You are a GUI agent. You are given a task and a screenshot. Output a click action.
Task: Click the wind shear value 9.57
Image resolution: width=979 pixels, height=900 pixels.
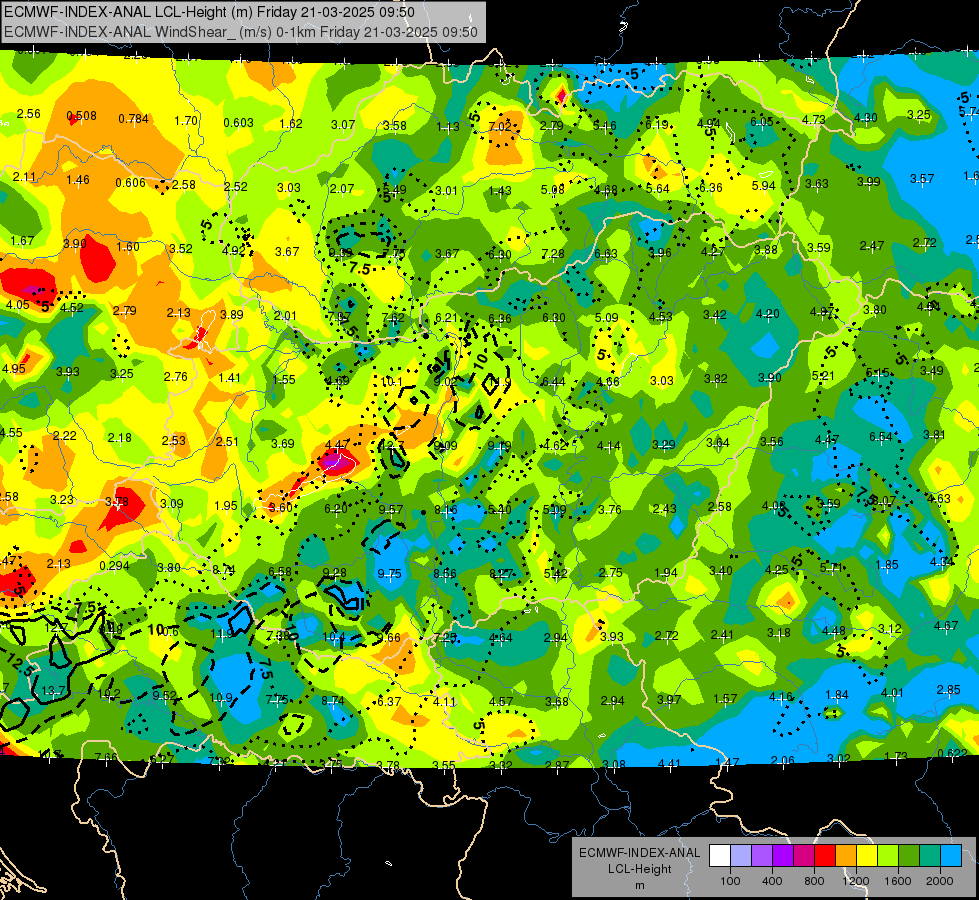click(x=391, y=509)
